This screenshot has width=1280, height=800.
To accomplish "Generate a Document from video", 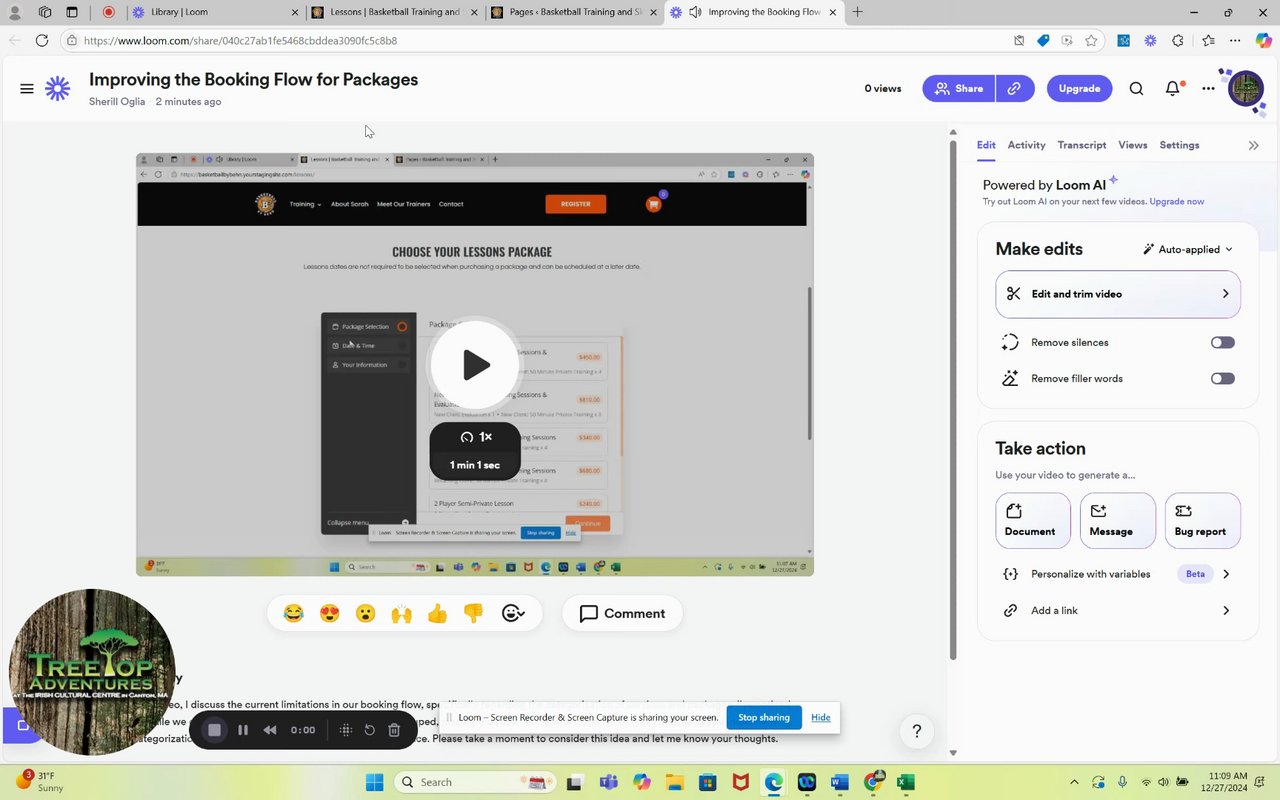I will pyautogui.click(x=1033, y=520).
